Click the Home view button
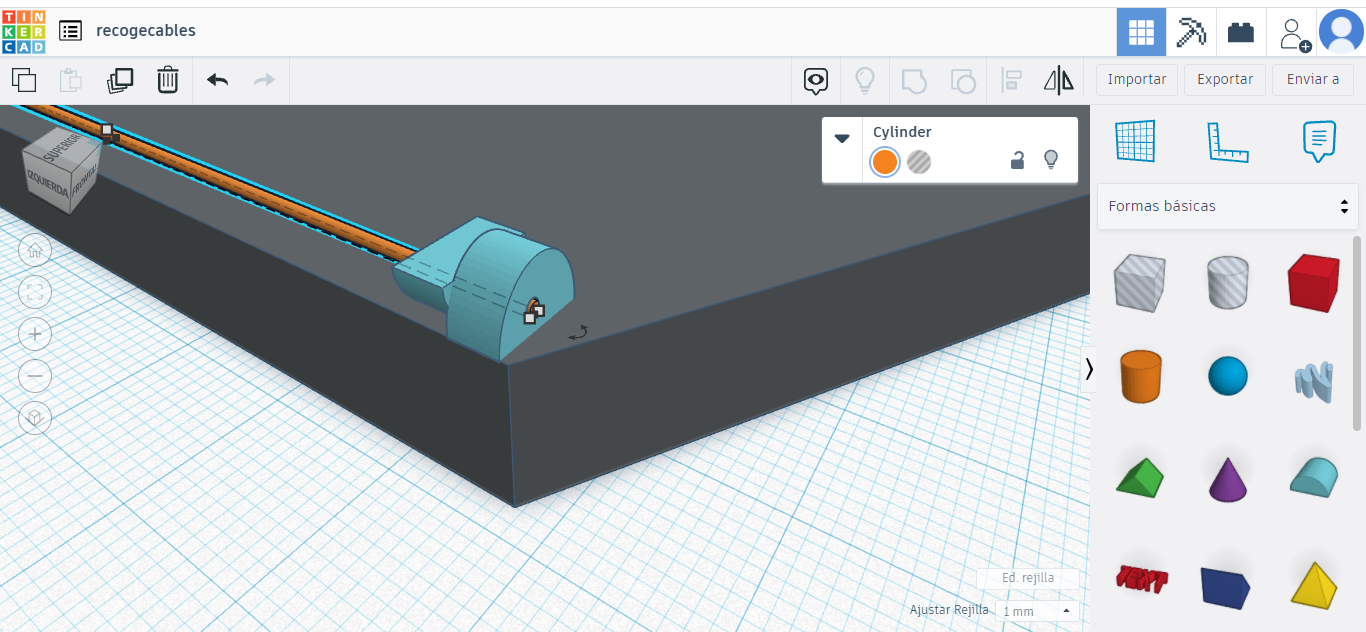 point(35,250)
